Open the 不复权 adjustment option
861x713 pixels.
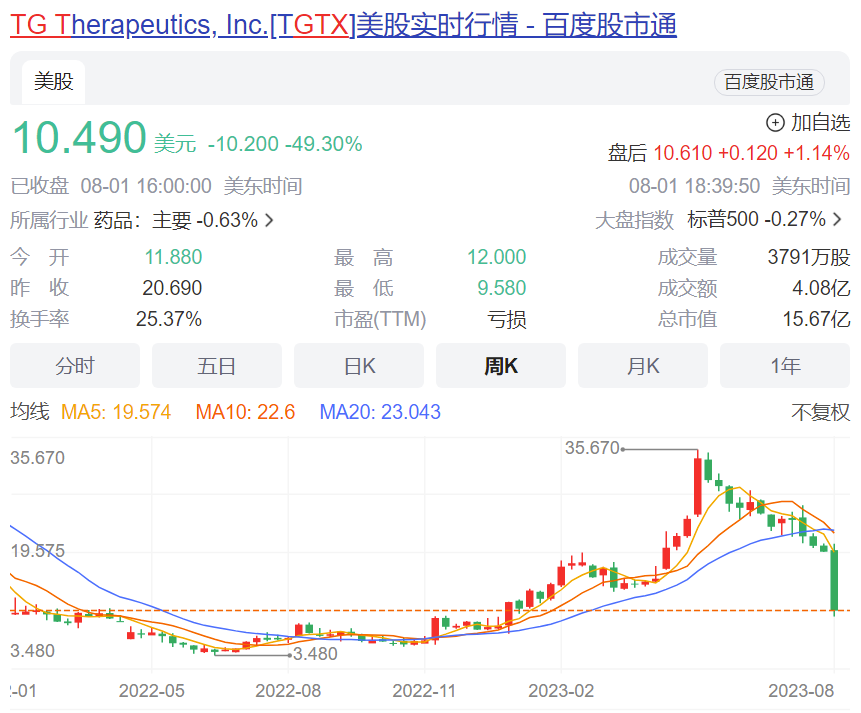[820, 412]
